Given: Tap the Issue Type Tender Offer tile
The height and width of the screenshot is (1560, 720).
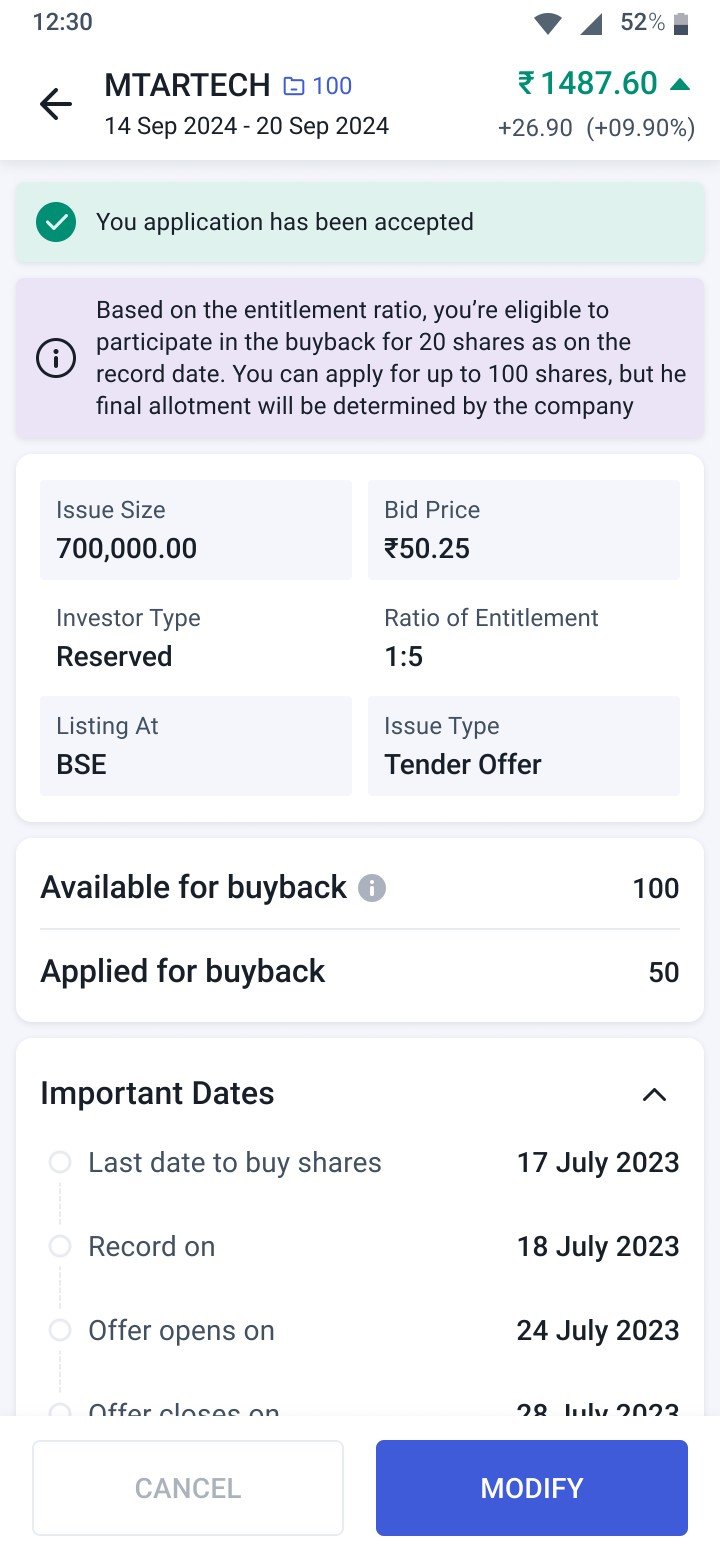Looking at the screenshot, I should (x=524, y=746).
